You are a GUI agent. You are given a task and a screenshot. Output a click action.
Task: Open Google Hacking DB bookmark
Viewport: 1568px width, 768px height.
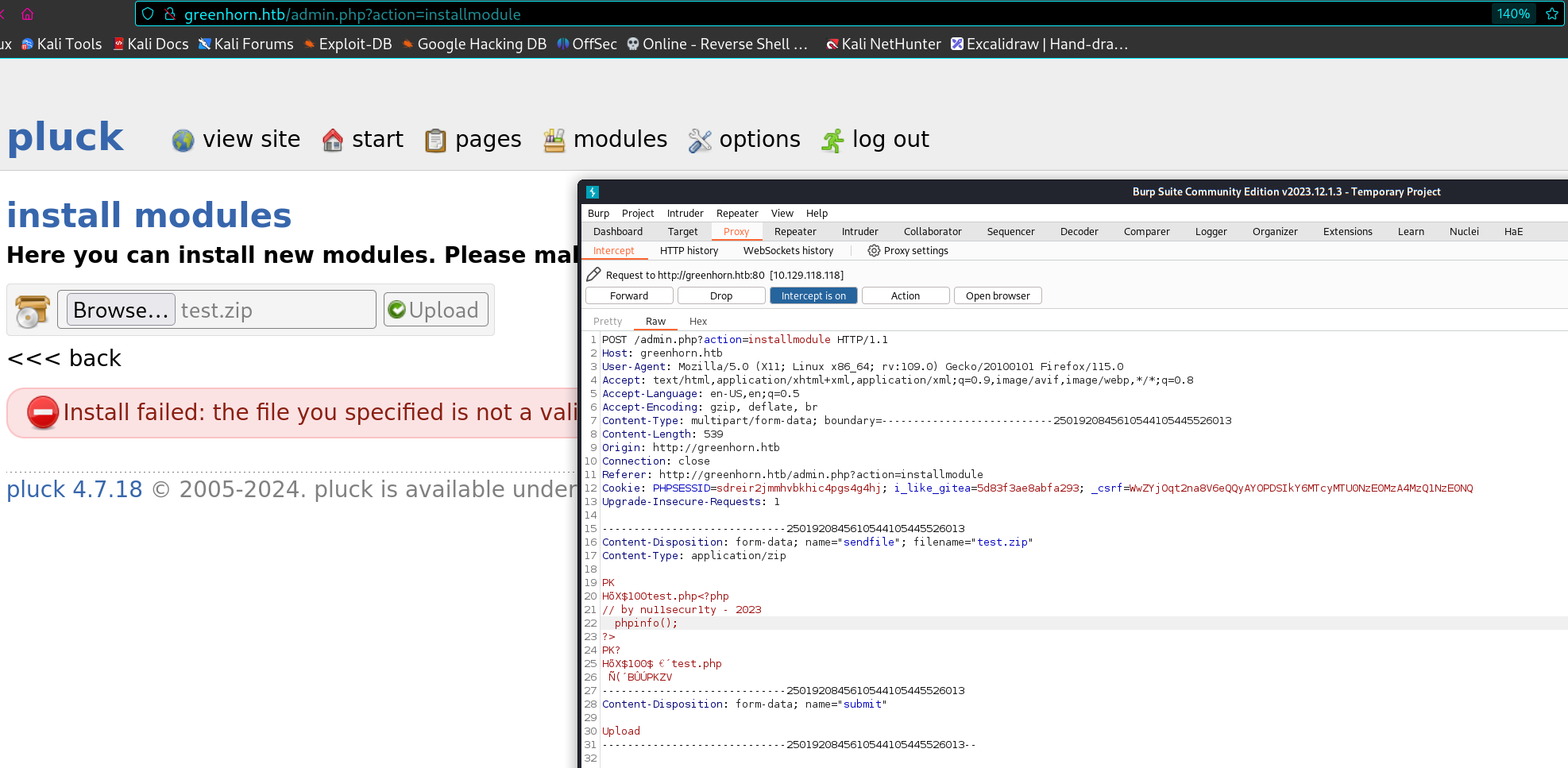(475, 44)
